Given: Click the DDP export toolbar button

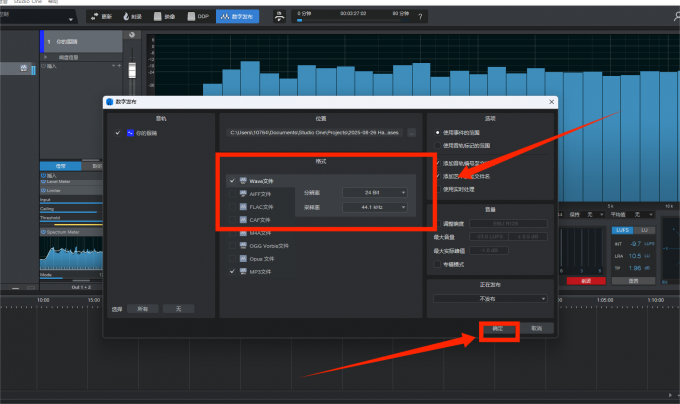Looking at the screenshot, I should point(198,17).
